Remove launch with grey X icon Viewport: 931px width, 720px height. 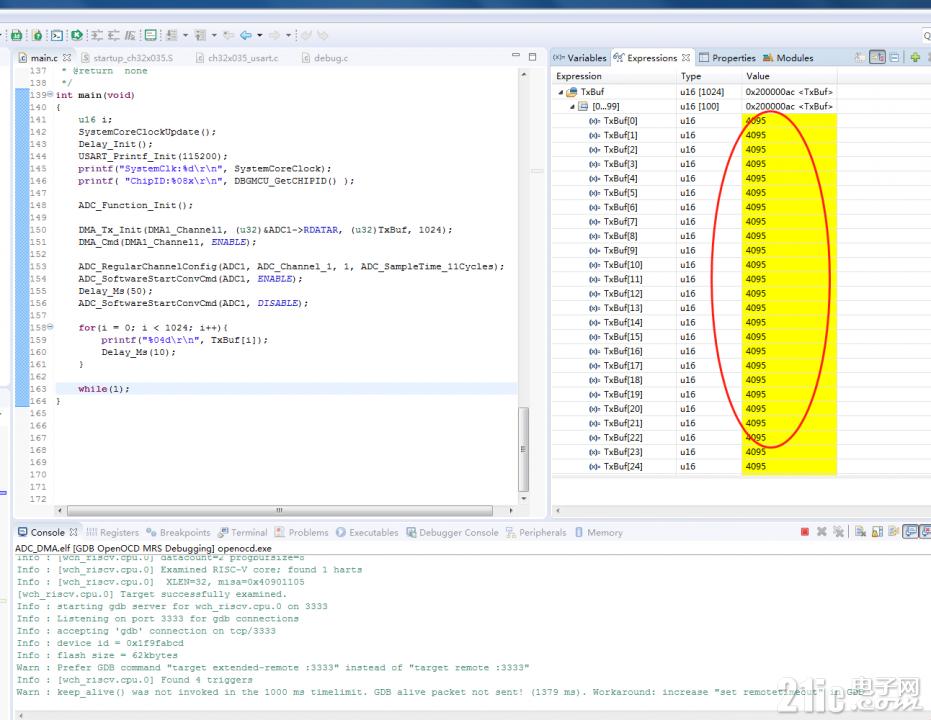[822, 532]
